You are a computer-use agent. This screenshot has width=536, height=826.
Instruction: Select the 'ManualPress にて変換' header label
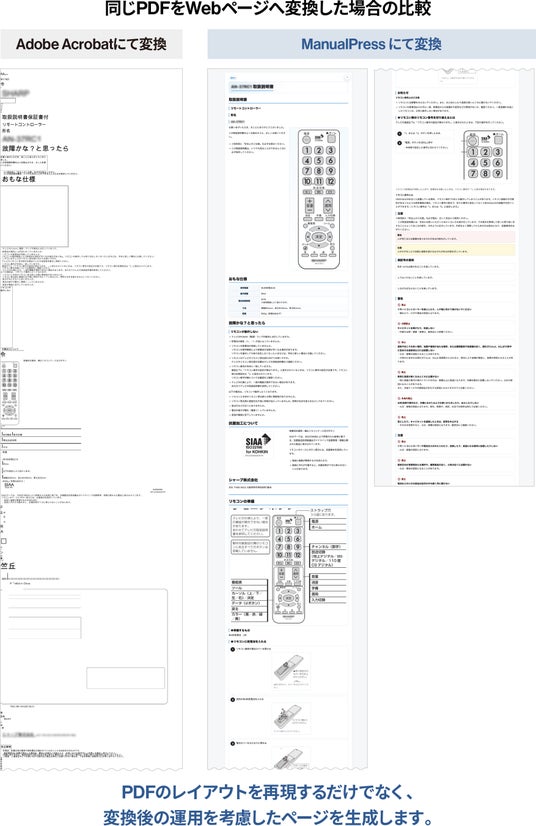[x=371, y=44]
